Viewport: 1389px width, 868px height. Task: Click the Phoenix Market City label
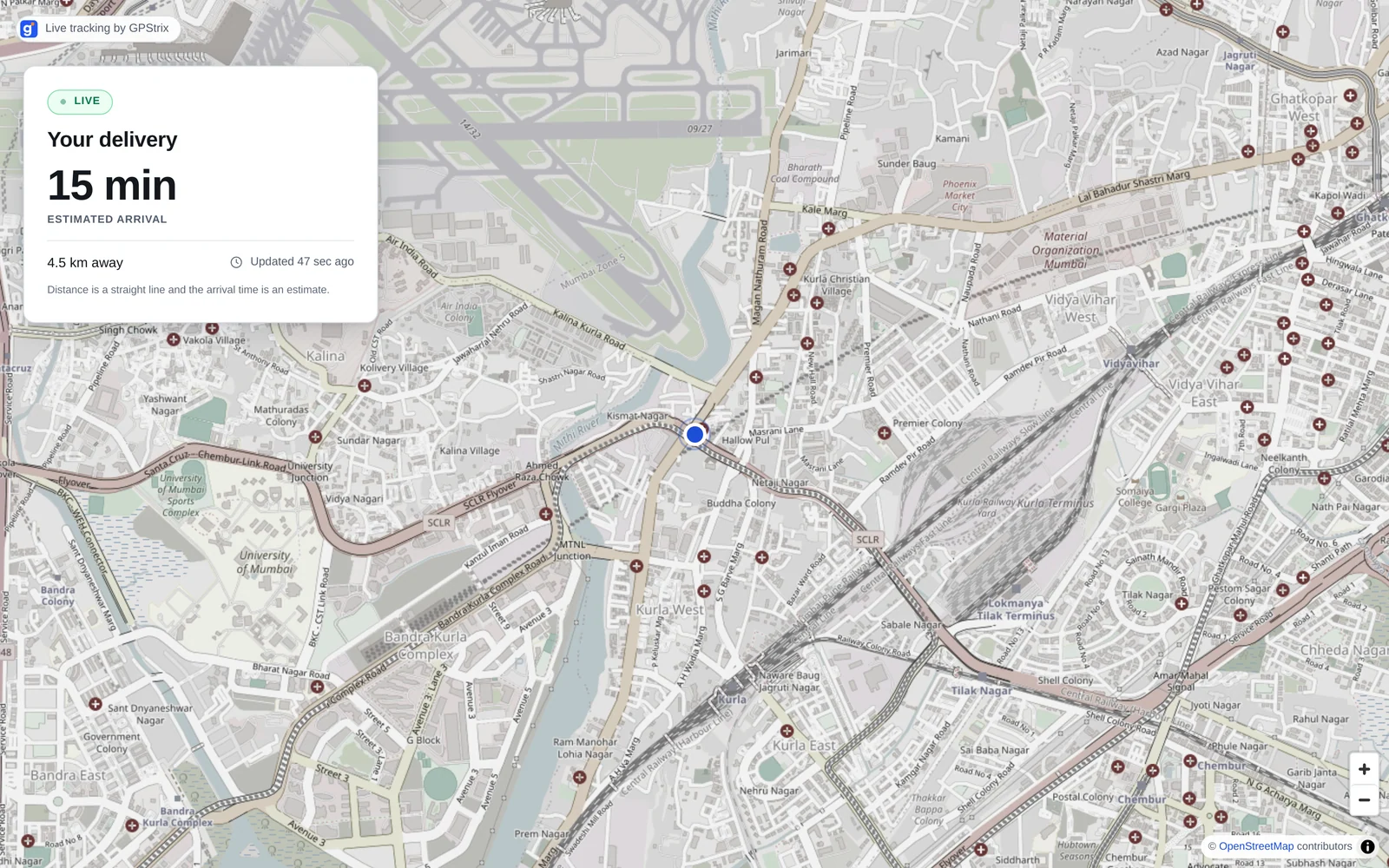(959, 195)
